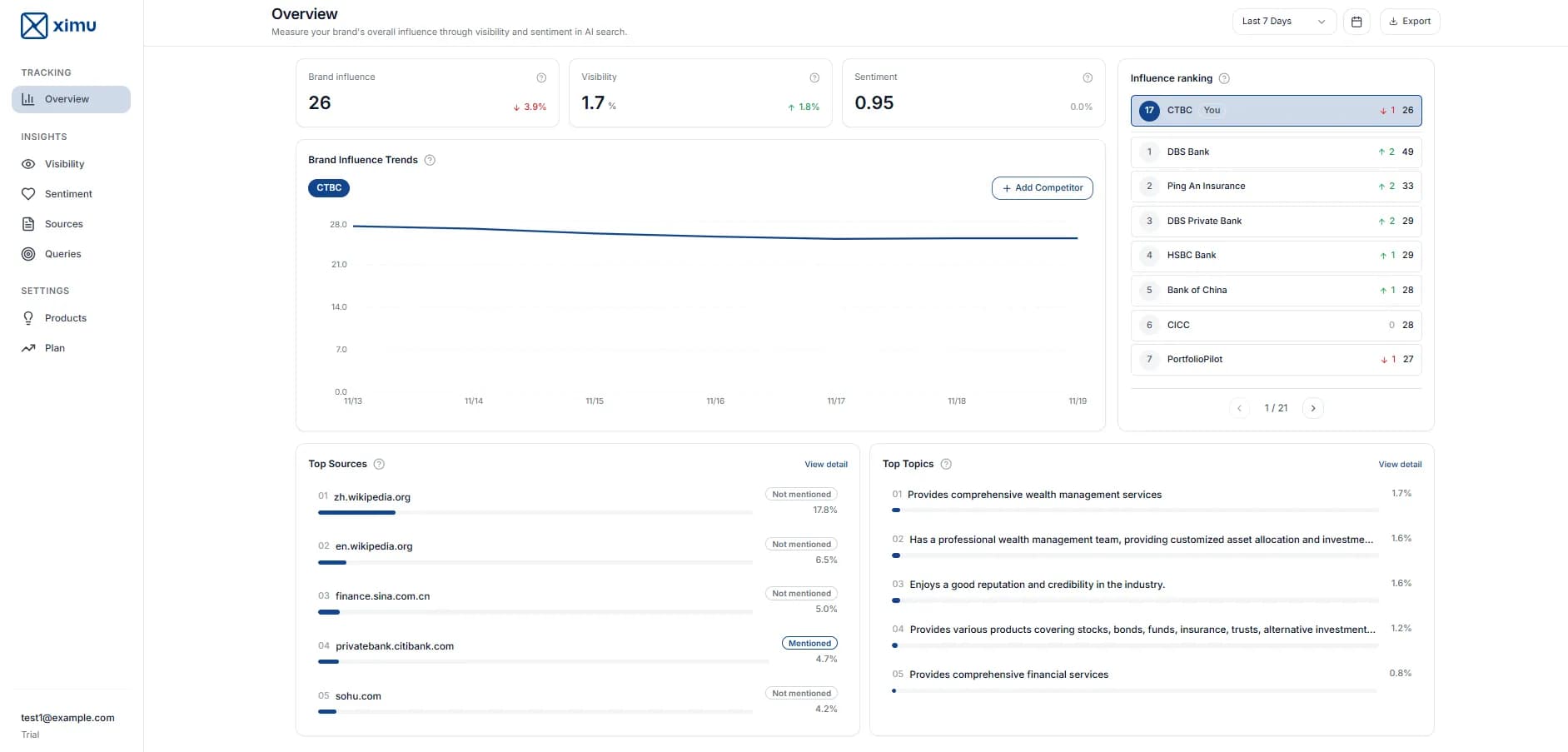
Task: Open the calendar picker icon
Action: [x=1356, y=21]
